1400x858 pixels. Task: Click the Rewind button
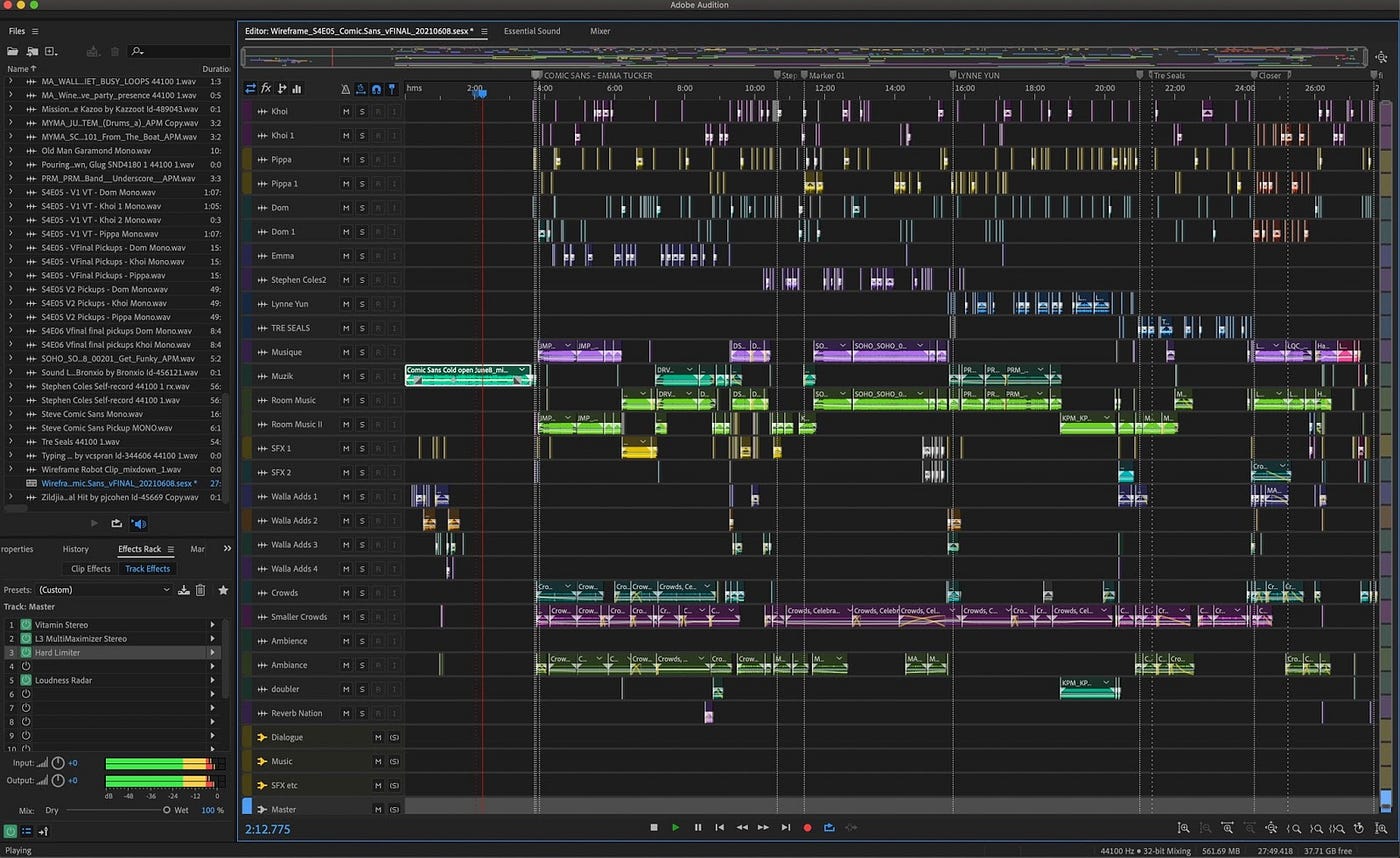[742, 828]
